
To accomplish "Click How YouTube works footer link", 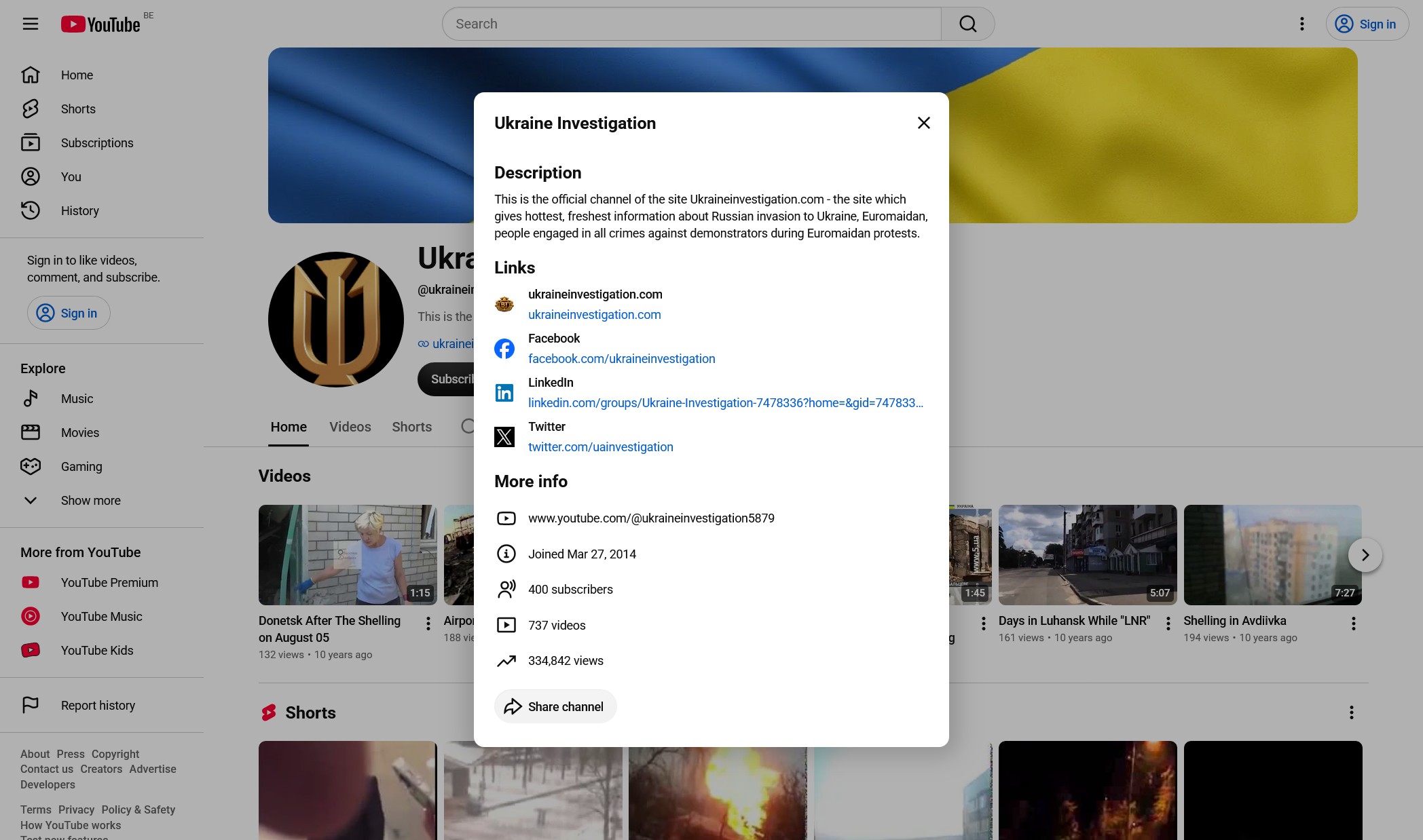I will 71,825.
